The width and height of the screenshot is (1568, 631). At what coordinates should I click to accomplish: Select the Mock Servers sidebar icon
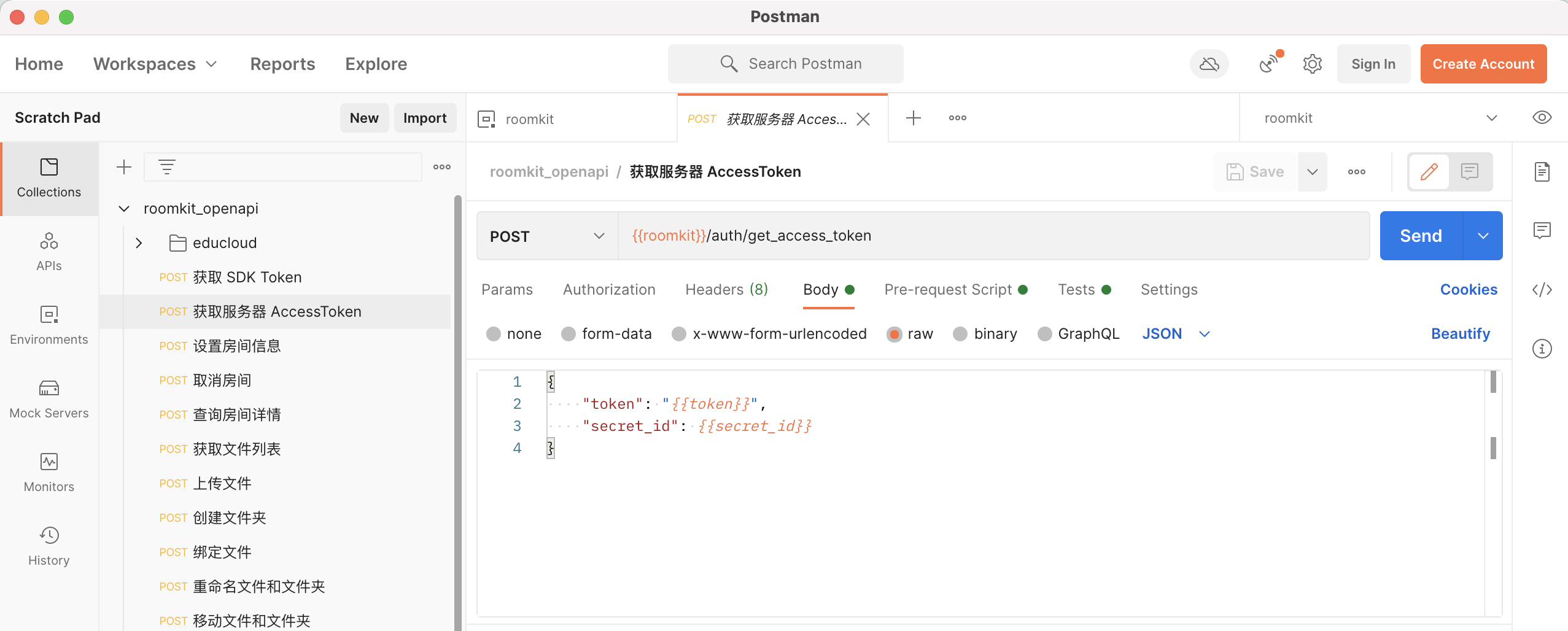click(49, 398)
